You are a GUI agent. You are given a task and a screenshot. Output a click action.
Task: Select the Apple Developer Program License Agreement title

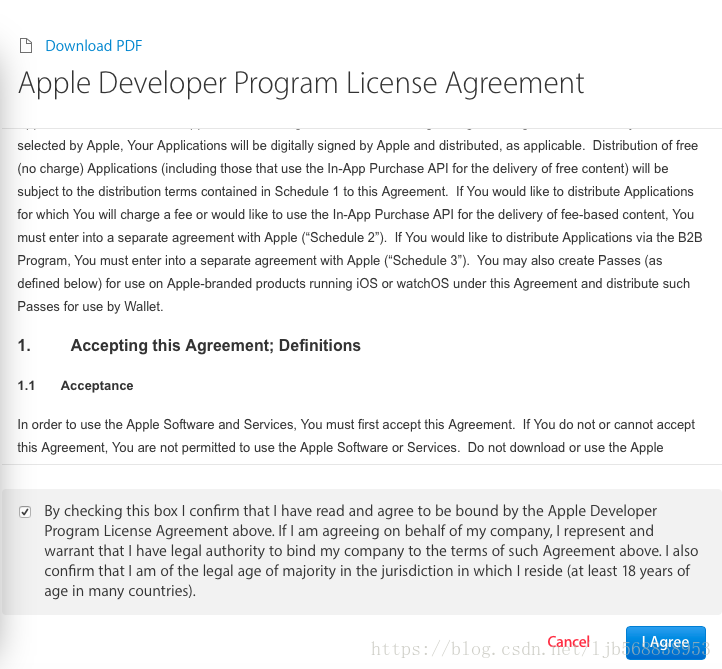[301, 83]
